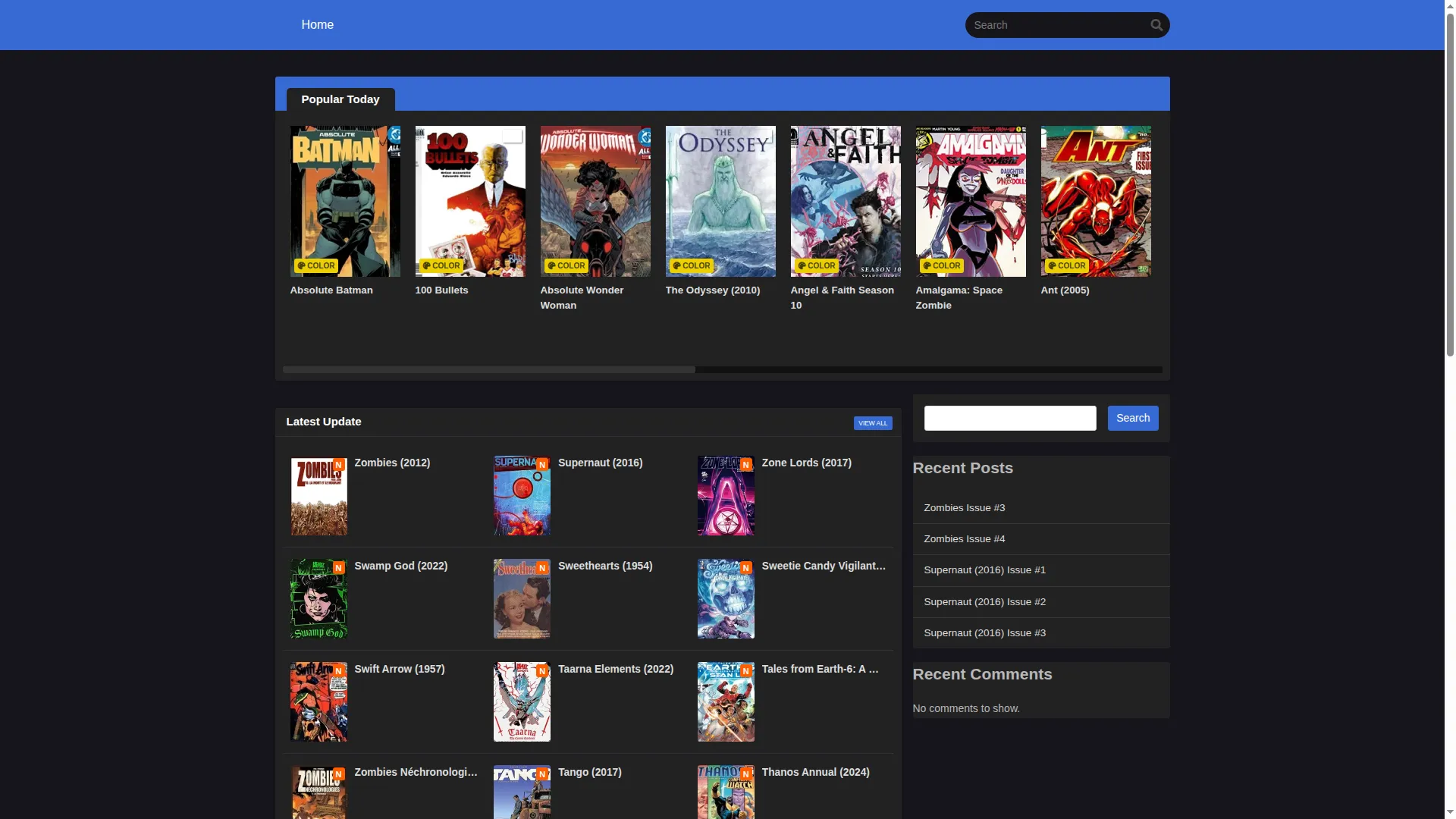Screen dimensions: 1456x819
Task: Click the magnifier icon in header search
Action: [1156, 25]
